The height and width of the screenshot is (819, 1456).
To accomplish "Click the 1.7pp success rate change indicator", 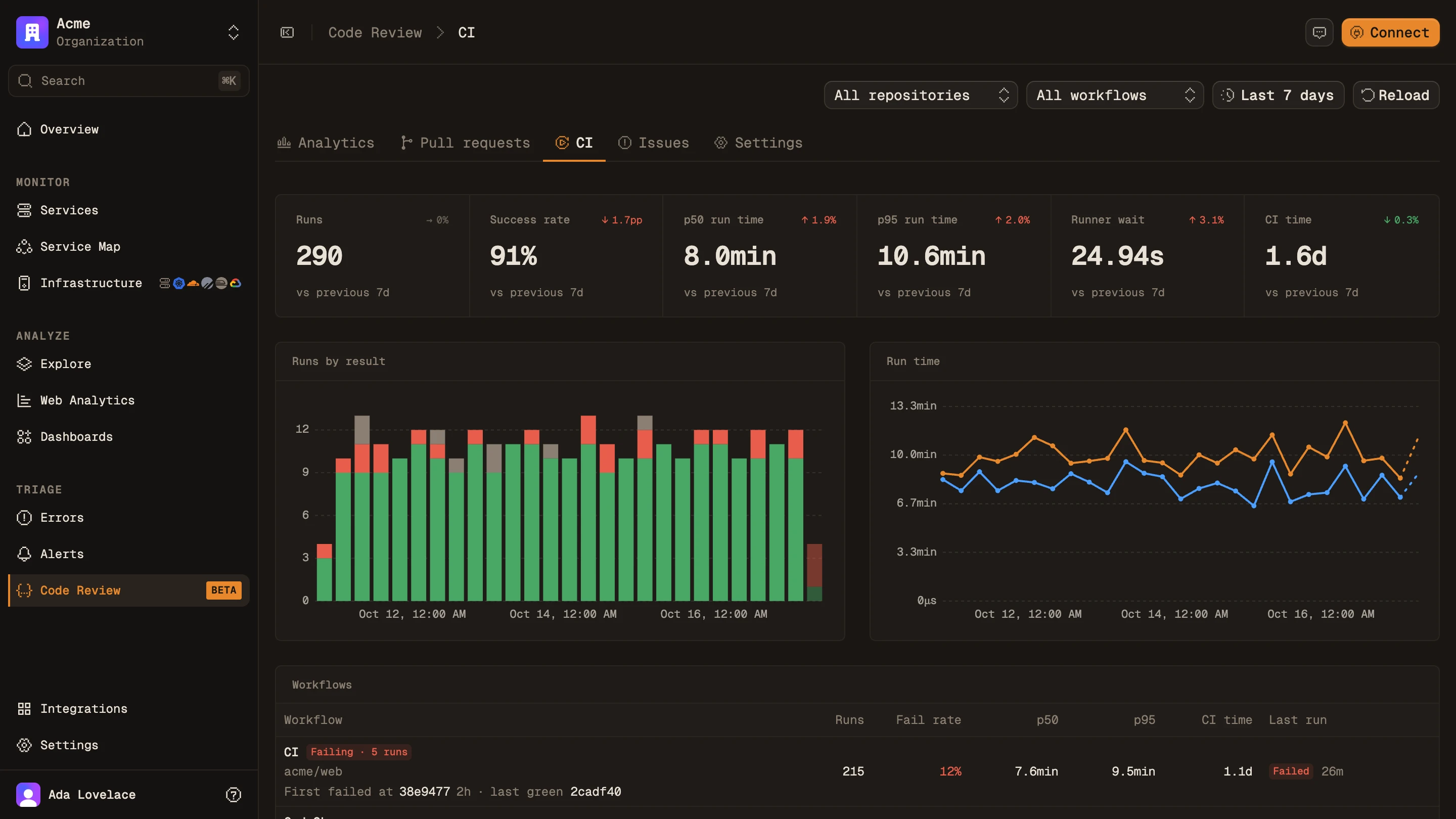I will (x=622, y=220).
